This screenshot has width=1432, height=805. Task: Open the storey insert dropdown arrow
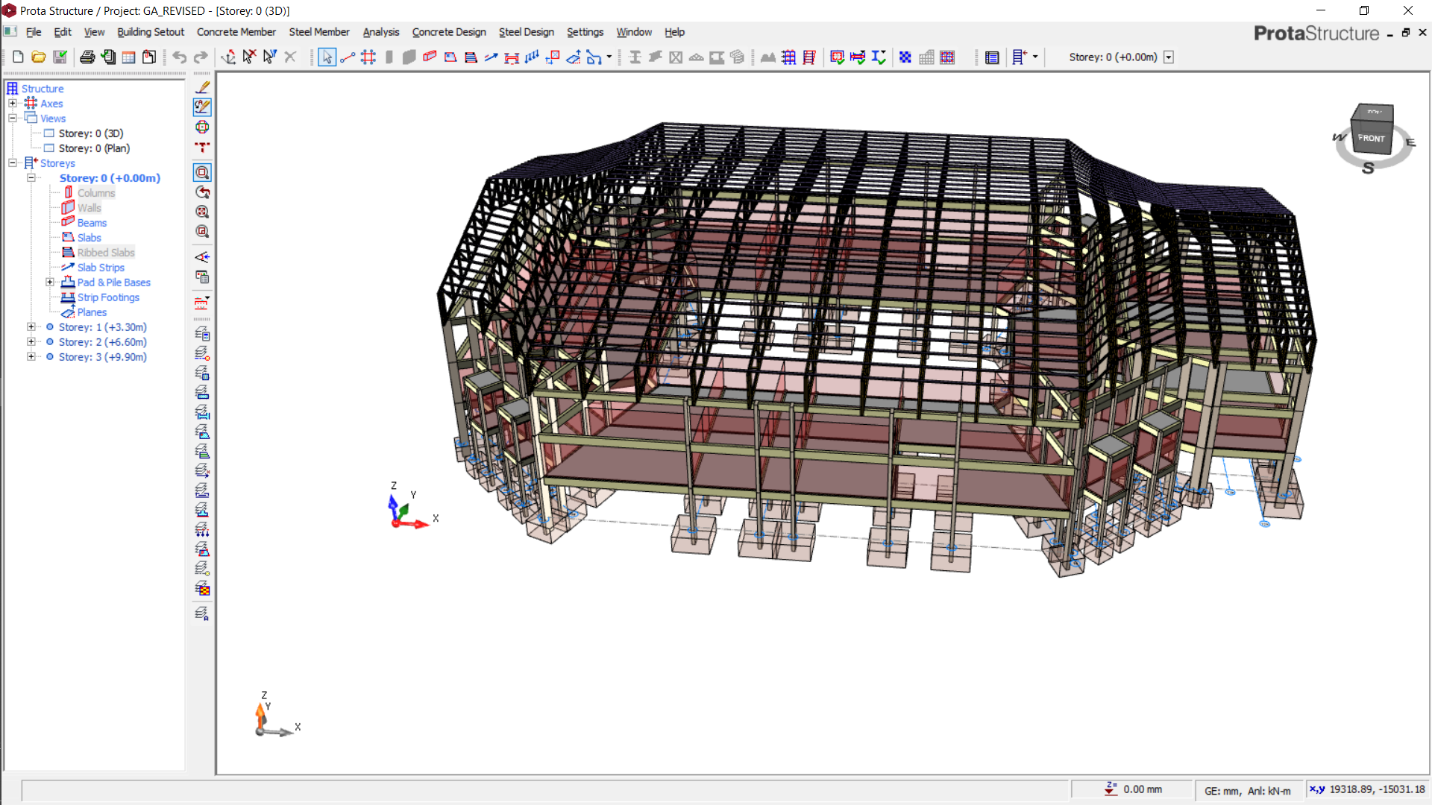point(1035,57)
